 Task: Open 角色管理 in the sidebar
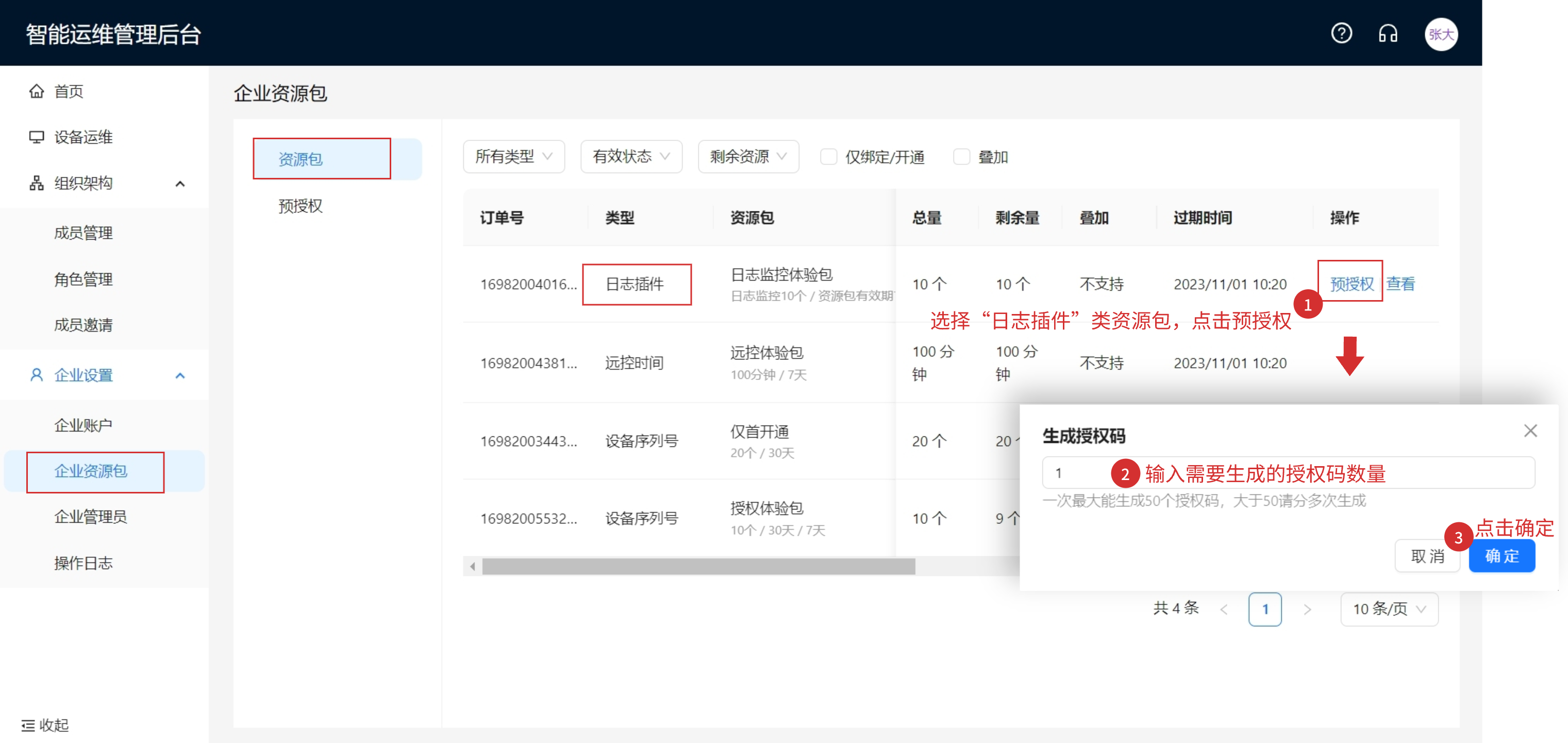(x=84, y=279)
